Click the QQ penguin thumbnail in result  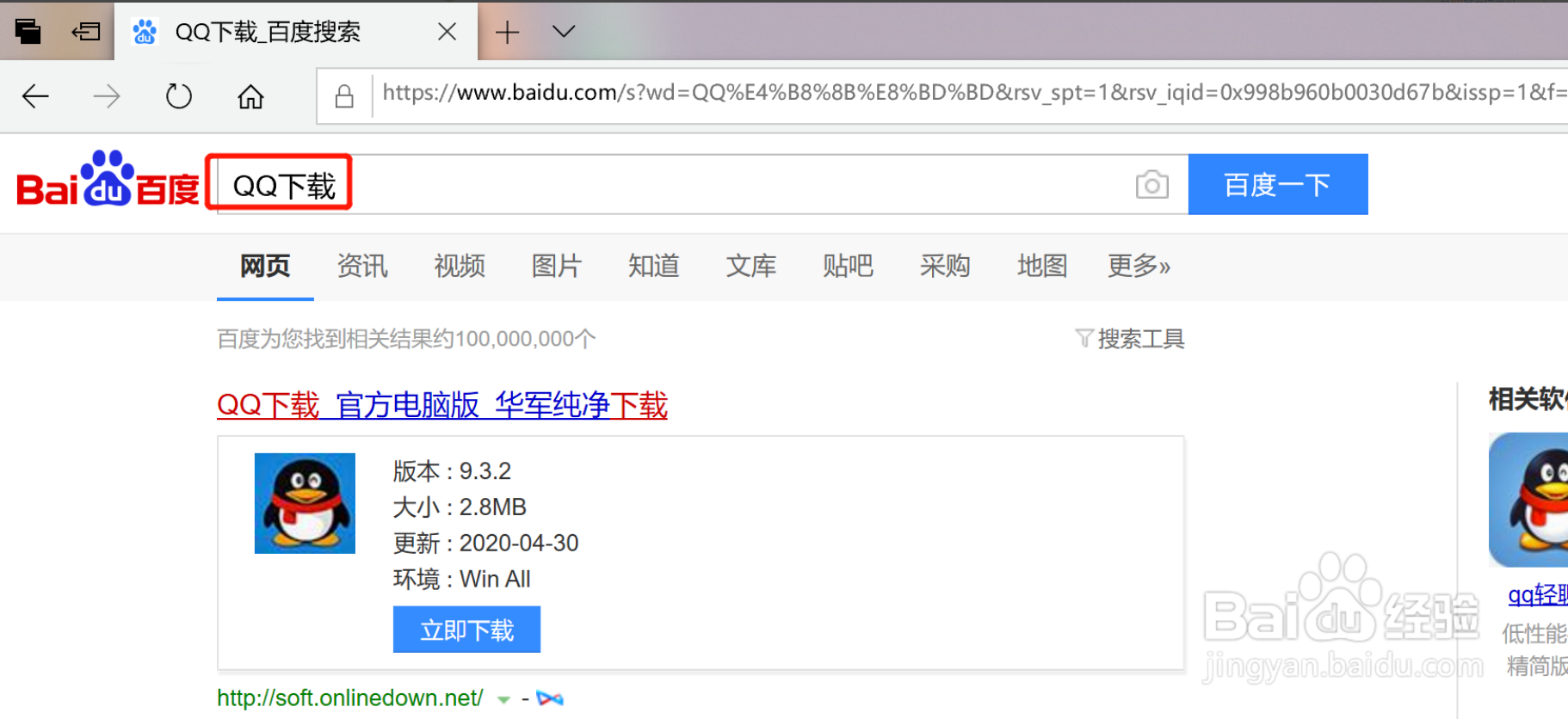click(305, 503)
